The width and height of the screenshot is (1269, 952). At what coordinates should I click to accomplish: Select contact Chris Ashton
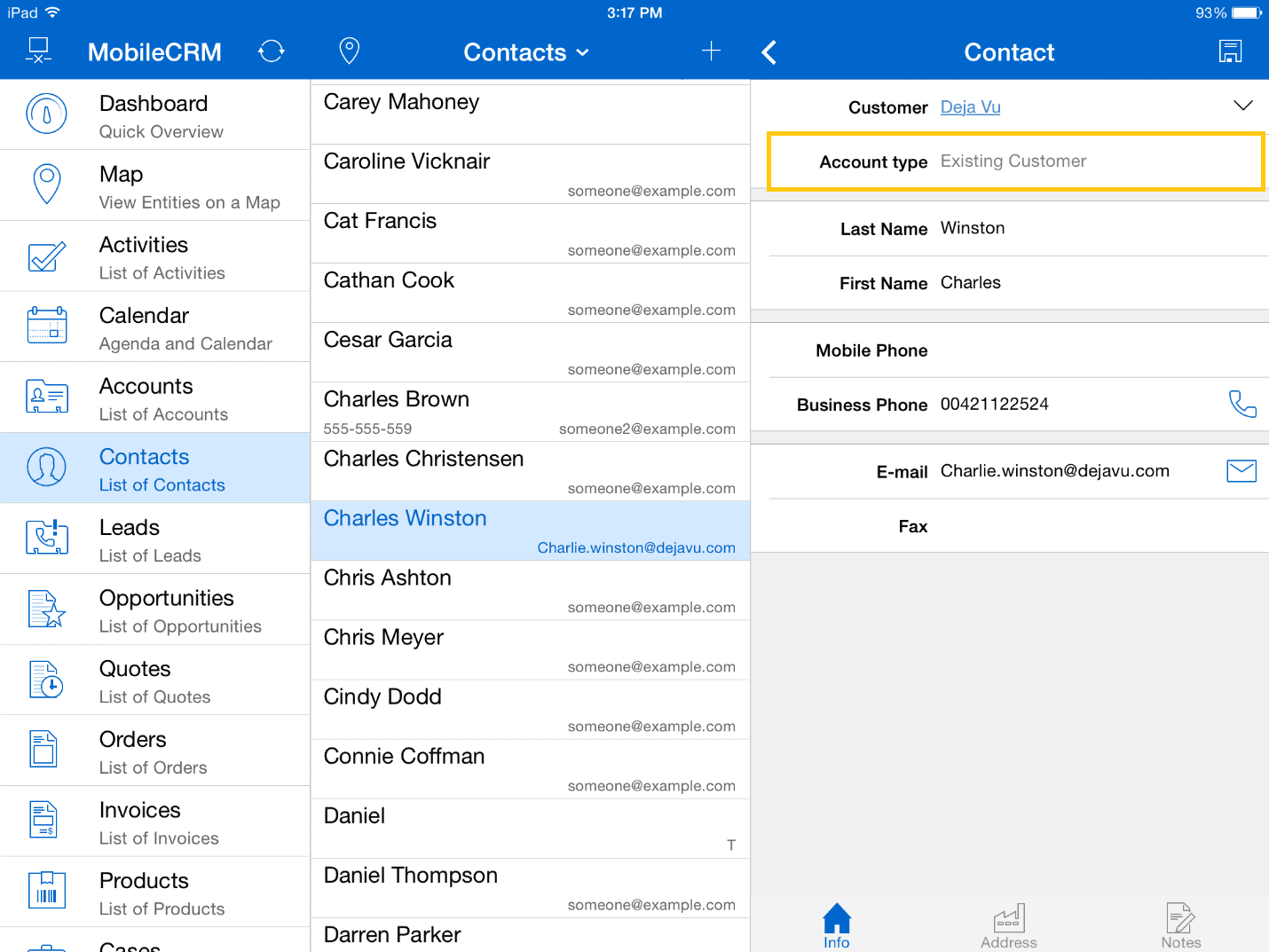click(530, 590)
